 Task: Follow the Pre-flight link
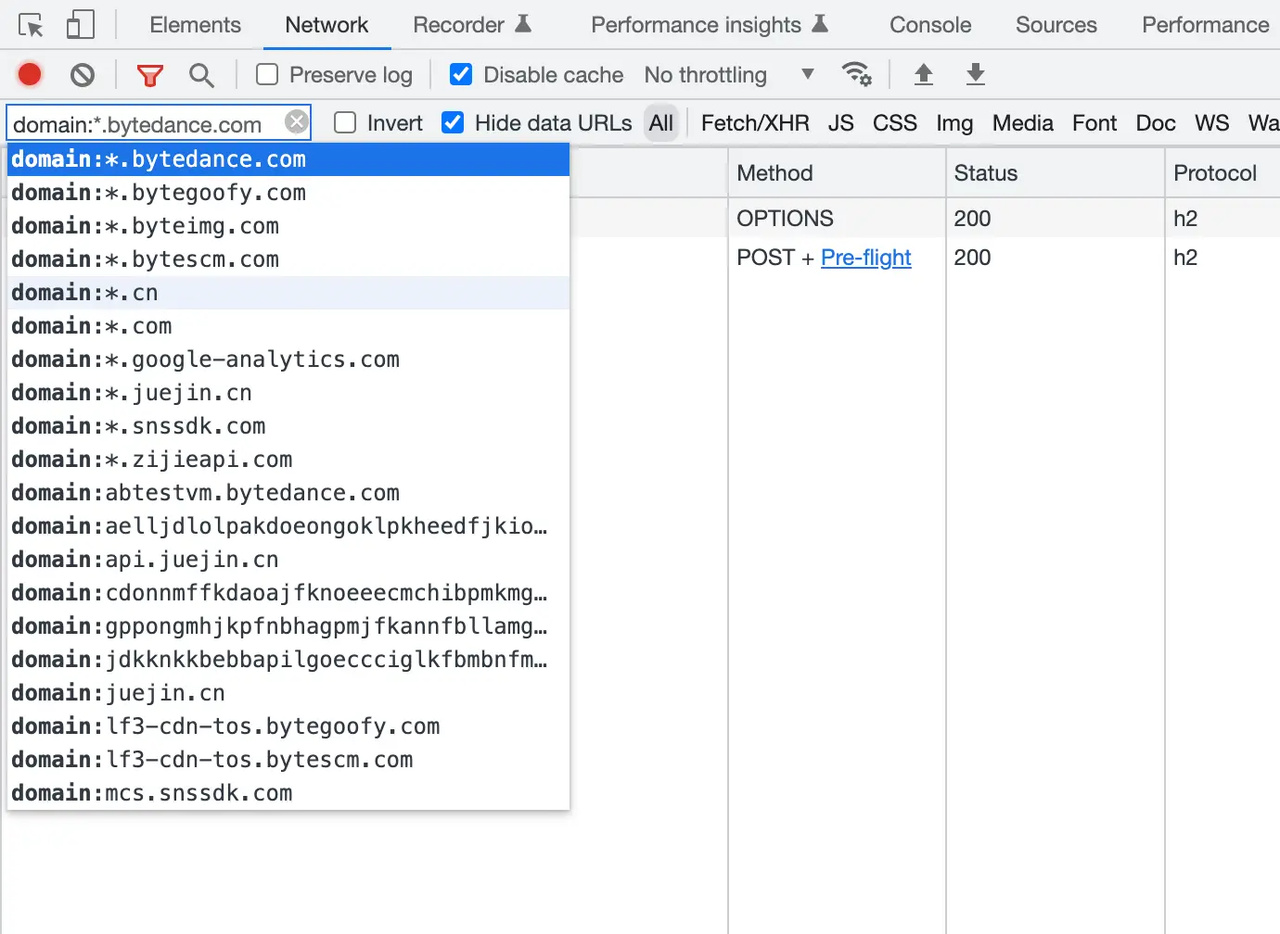(x=866, y=258)
